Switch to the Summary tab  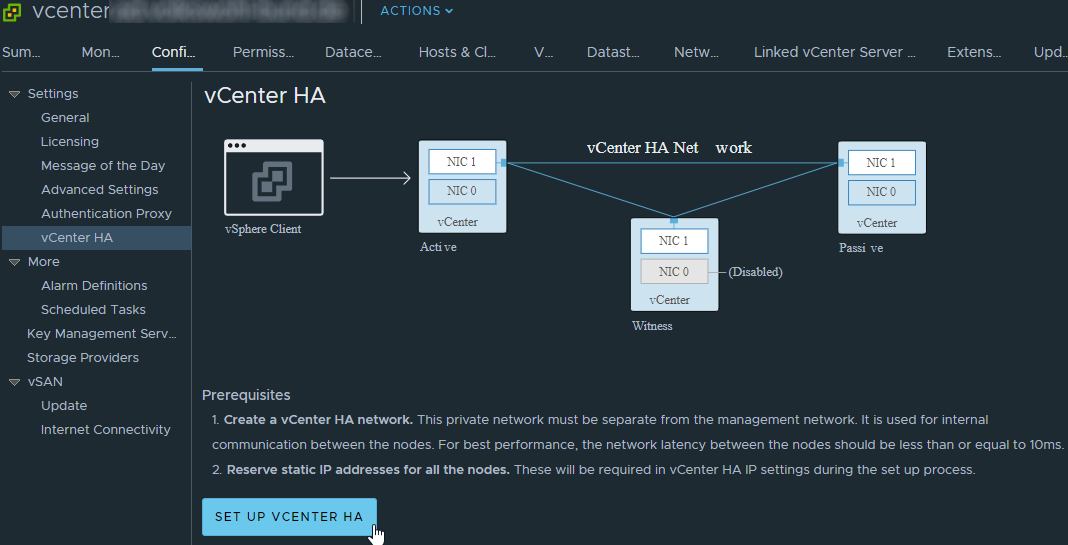(x=21, y=52)
